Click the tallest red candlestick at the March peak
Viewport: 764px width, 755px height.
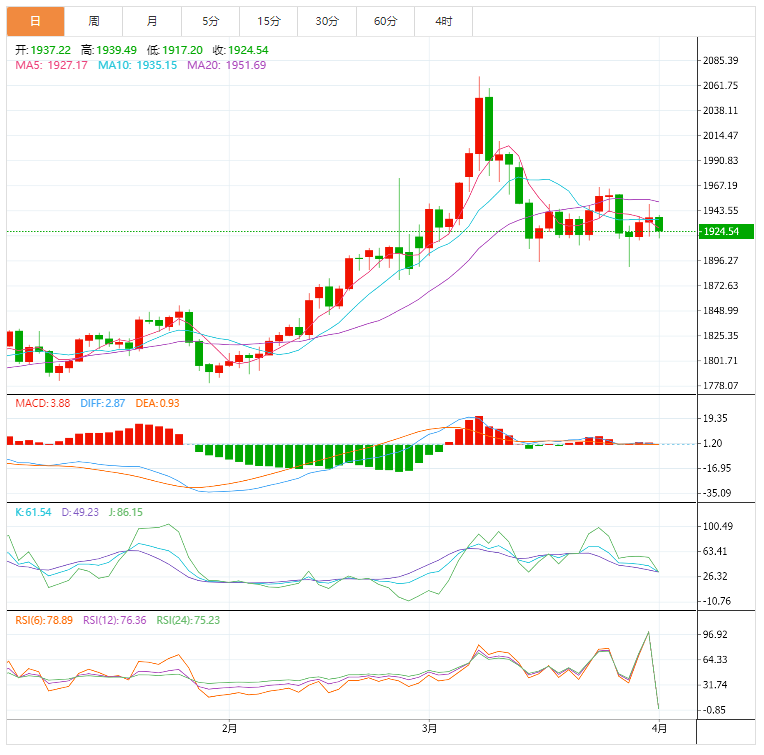tap(479, 126)
